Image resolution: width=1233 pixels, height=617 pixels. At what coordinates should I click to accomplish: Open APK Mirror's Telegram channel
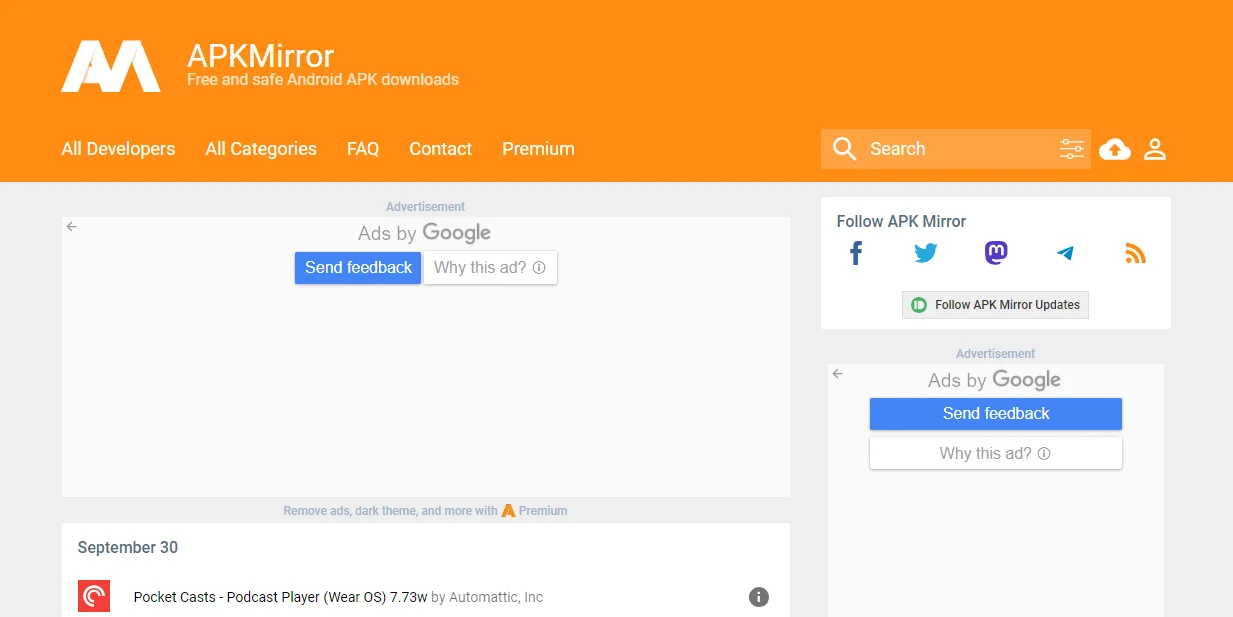1065,253
